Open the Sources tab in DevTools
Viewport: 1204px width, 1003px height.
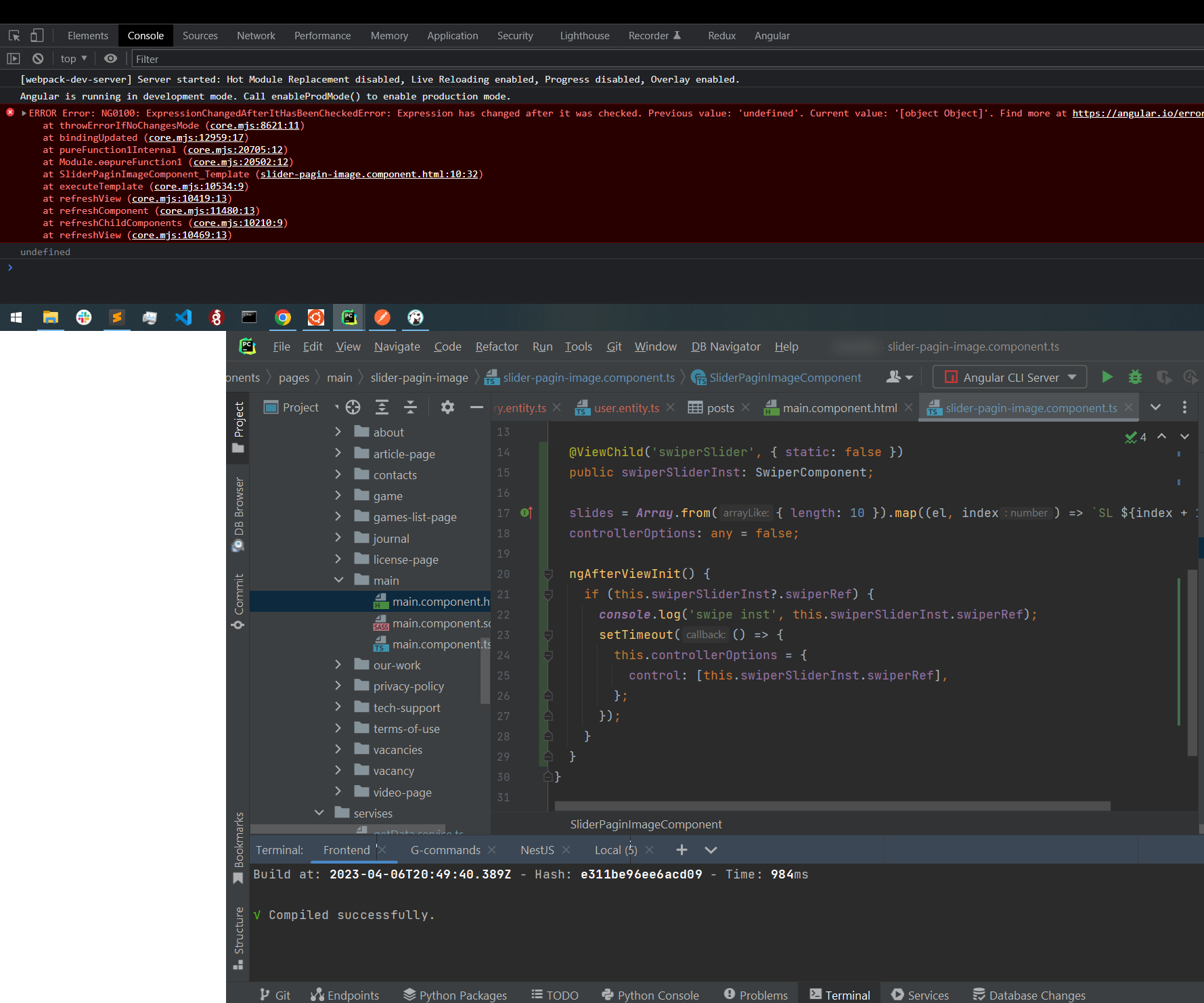[200, 36]
